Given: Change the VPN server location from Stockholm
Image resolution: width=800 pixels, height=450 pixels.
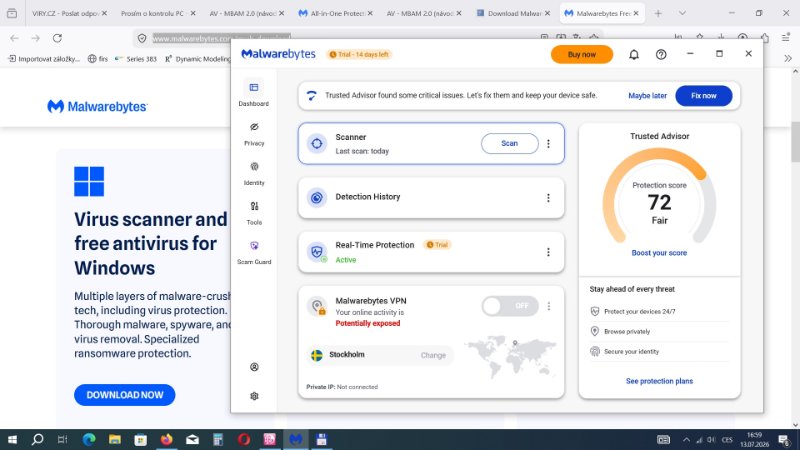Looking at the screenshot, I should pyautogui.click(x=433, y=355).
